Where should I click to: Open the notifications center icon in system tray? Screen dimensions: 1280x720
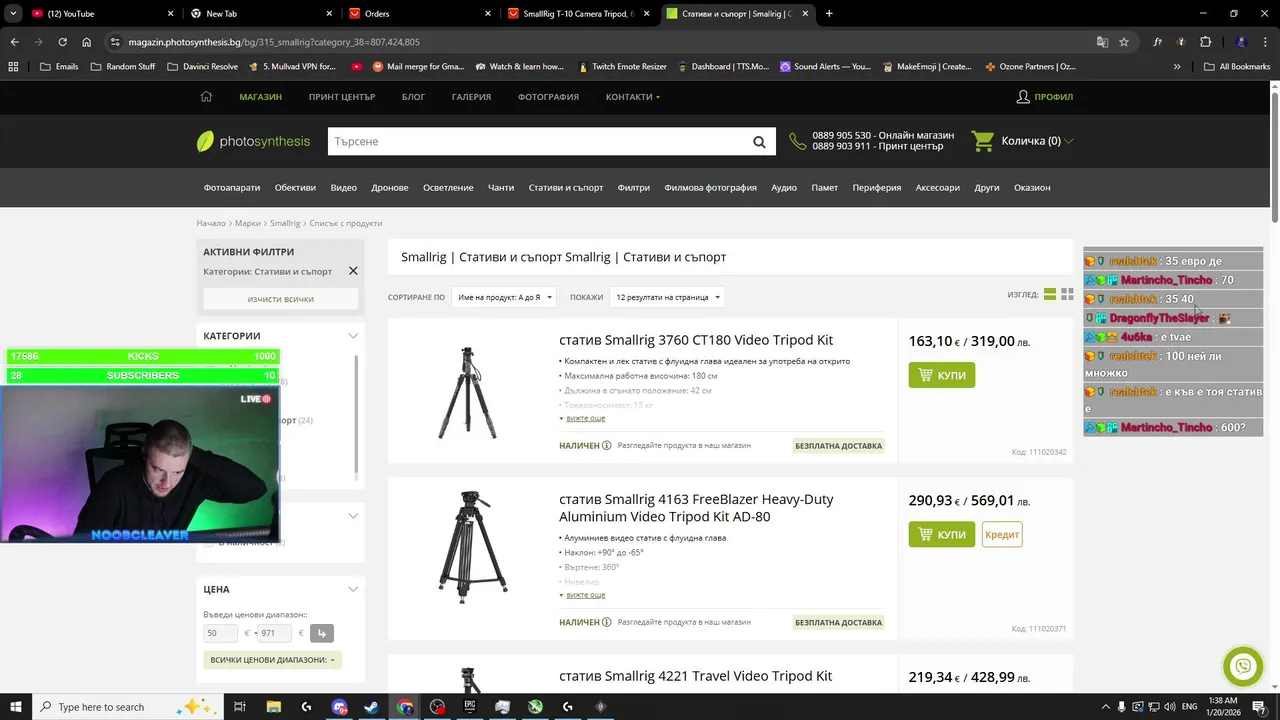tap(1259, 707)
